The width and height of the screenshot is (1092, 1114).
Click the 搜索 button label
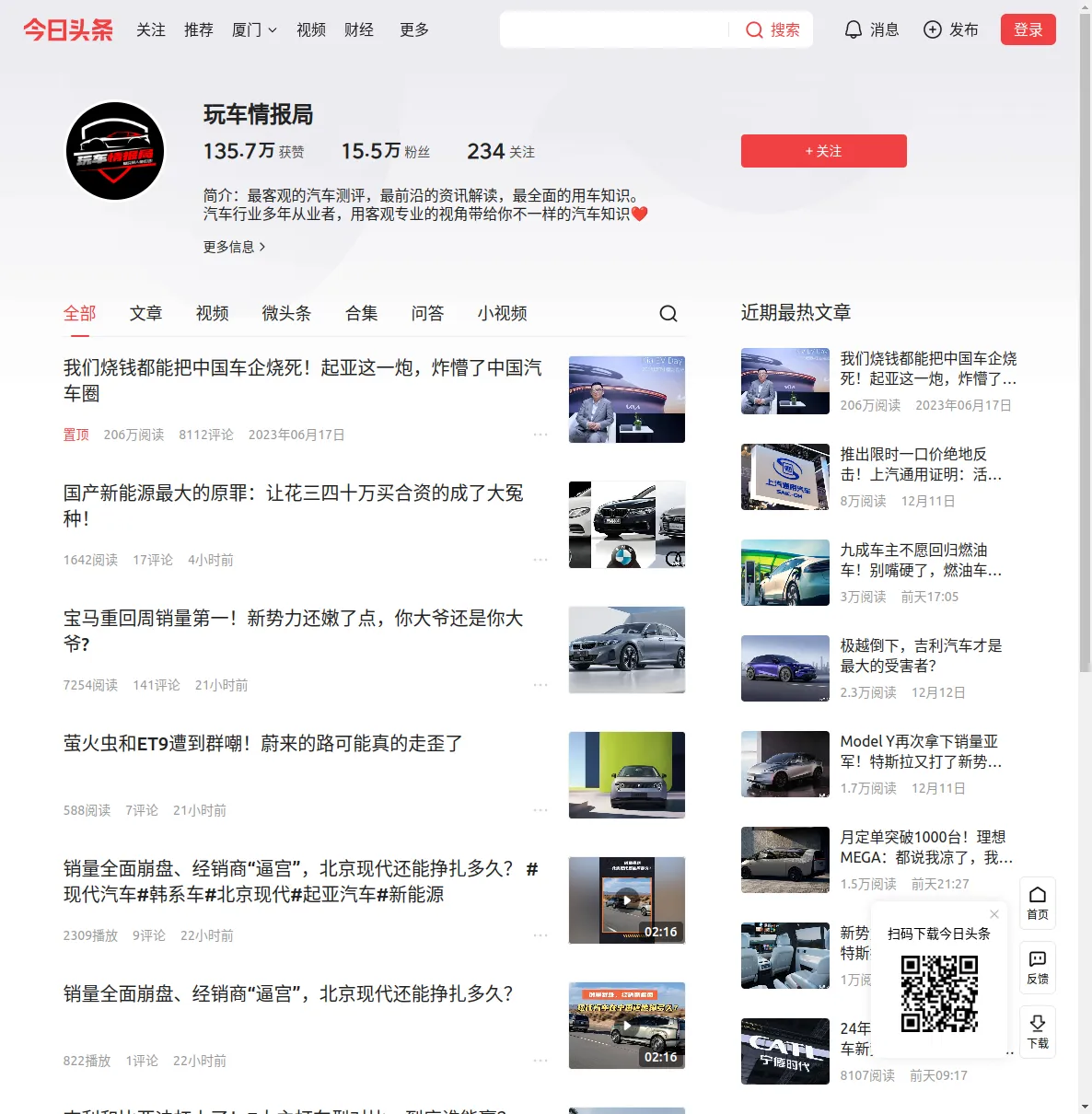point(785,30)
